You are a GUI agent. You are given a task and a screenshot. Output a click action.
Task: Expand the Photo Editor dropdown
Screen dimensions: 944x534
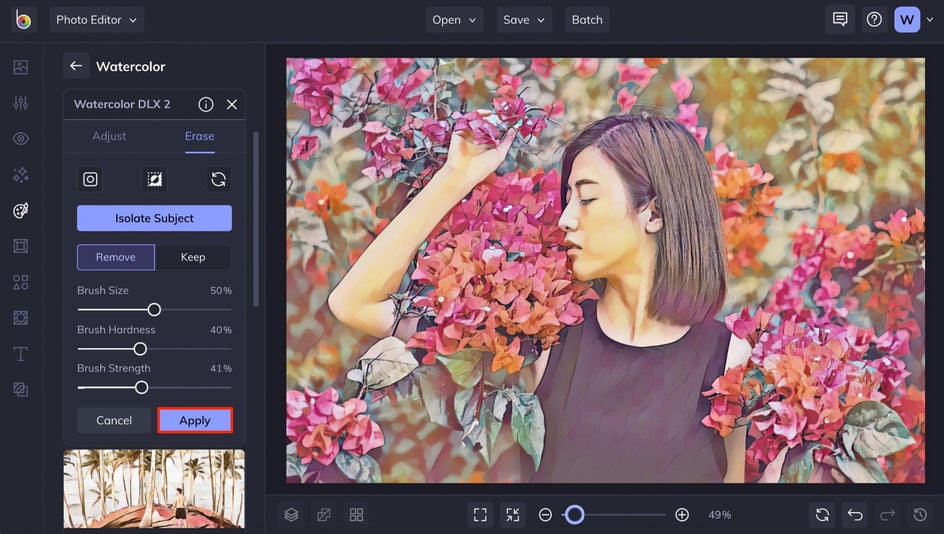[96, 20]
